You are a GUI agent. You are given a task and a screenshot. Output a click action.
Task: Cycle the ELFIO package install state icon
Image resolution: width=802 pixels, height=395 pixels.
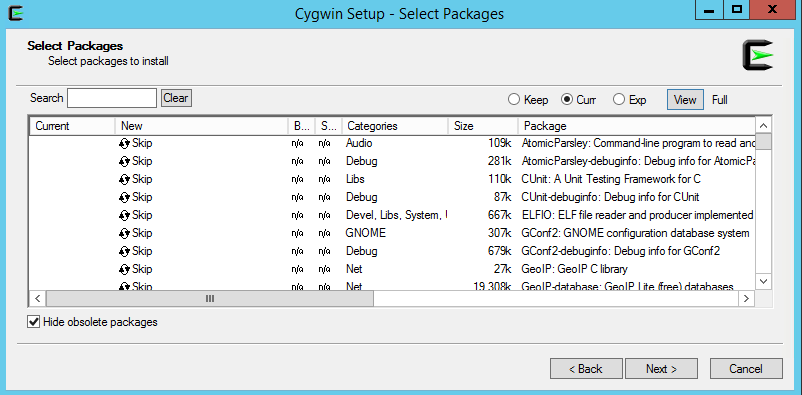click(124, 215)
